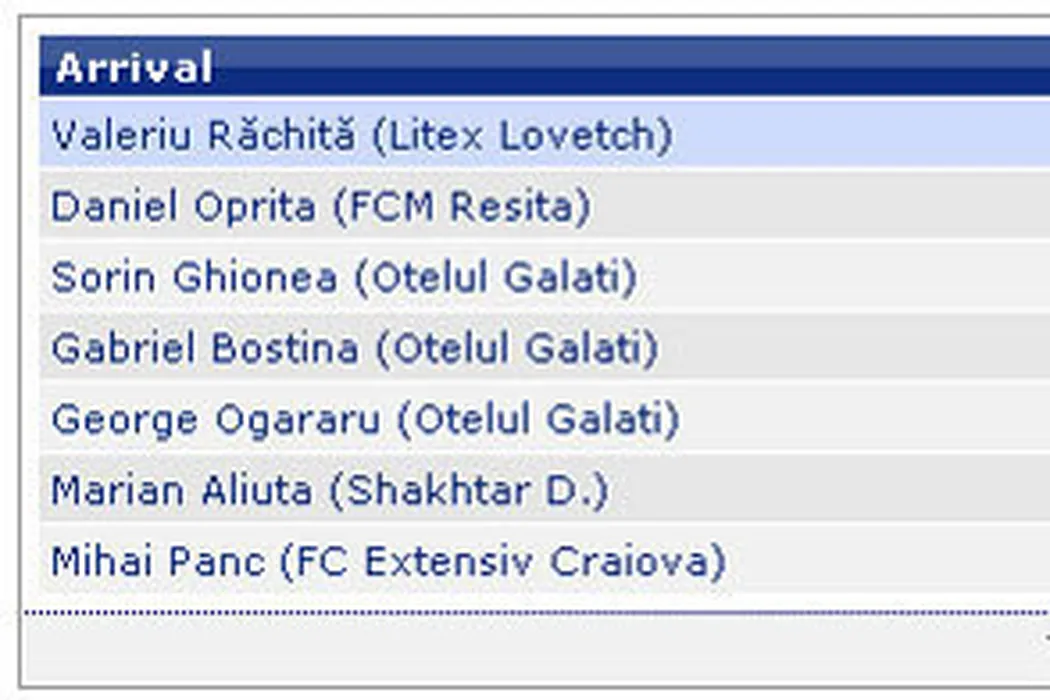Click Litex Lovetch club text
This screenshot has width=1050, height=700.
[x=521, y=135]
